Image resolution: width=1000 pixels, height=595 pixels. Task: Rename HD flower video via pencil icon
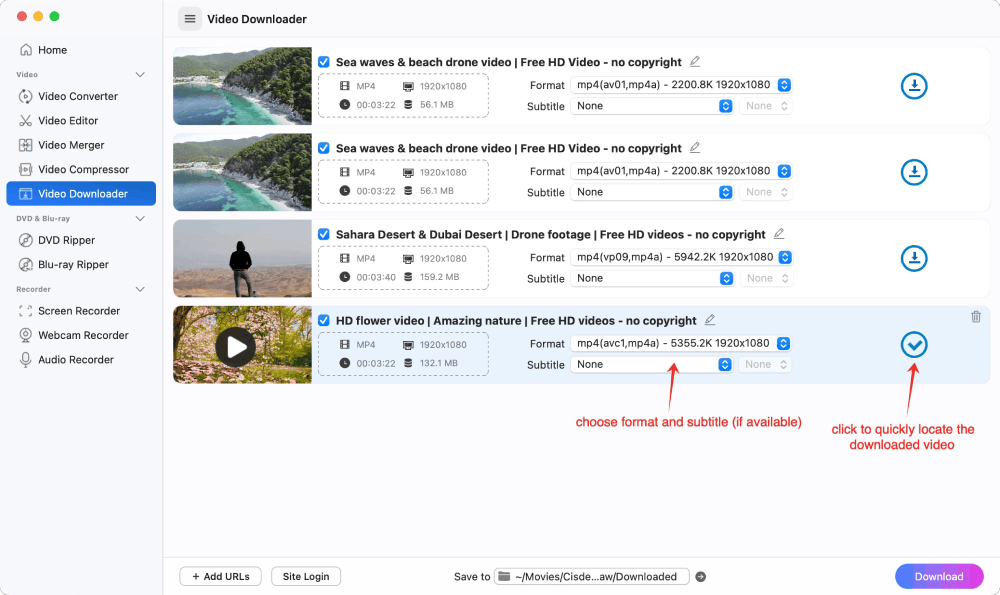point(710,320)
